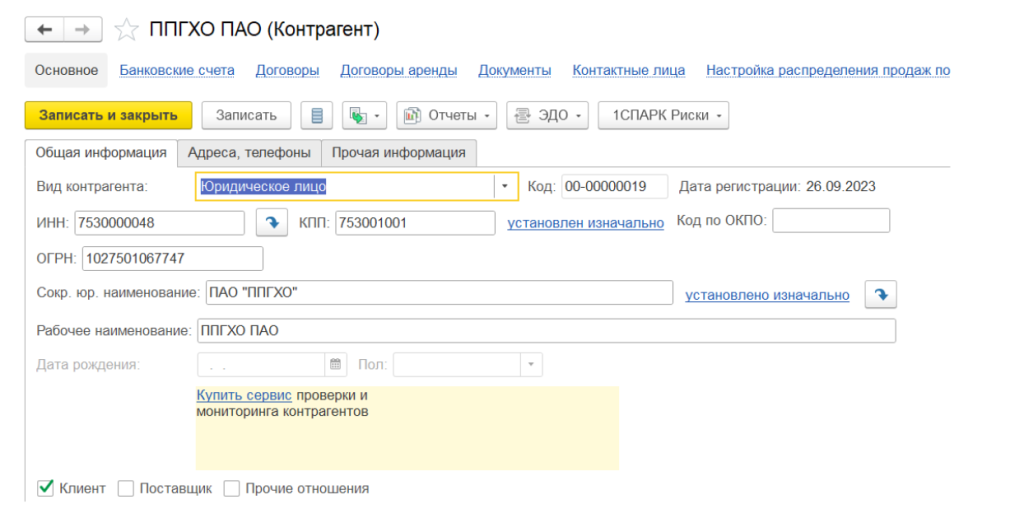Click the Записать и закрыть button
The width and height of the screenshot is (1024, 518).
point(108,115)
